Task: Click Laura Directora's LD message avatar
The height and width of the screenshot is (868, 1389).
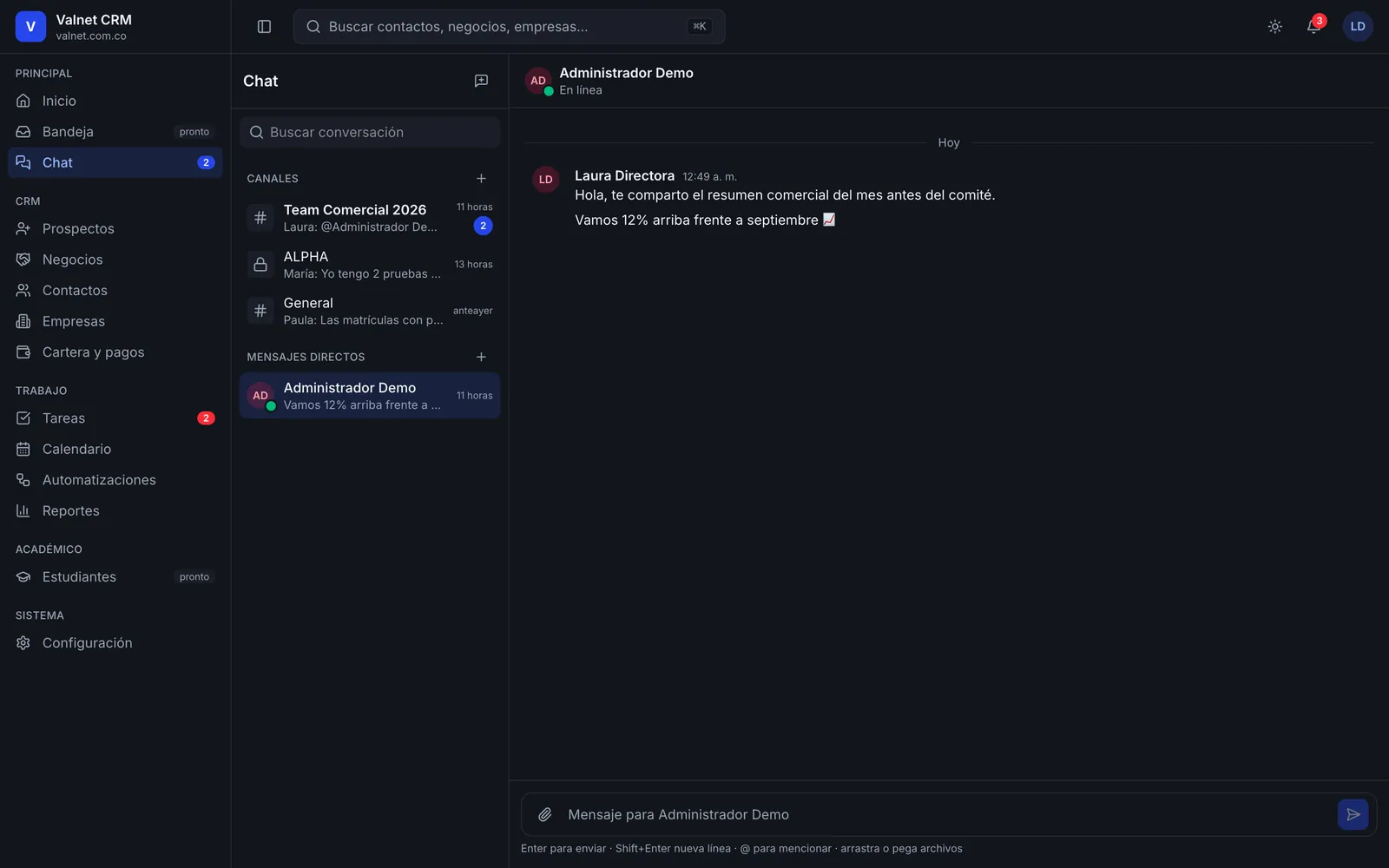Action: click(545, 180)
